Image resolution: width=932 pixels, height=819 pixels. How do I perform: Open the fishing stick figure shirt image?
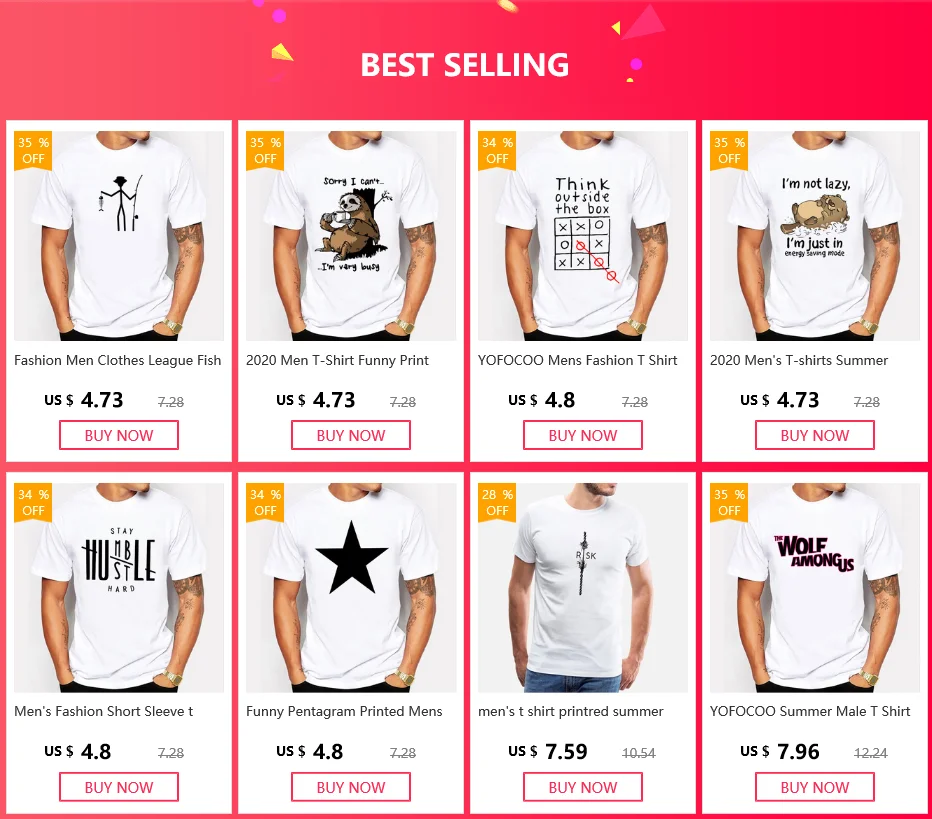(x=119, y=236)
